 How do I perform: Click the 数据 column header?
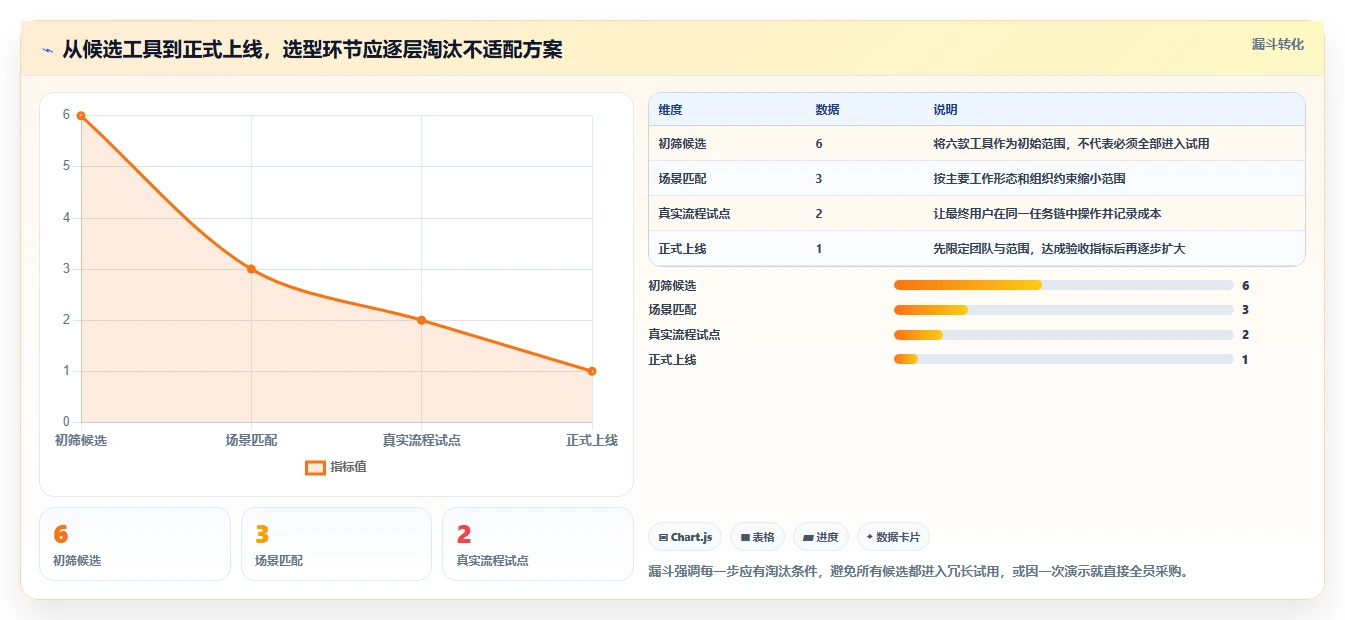(x=828, y=110)
